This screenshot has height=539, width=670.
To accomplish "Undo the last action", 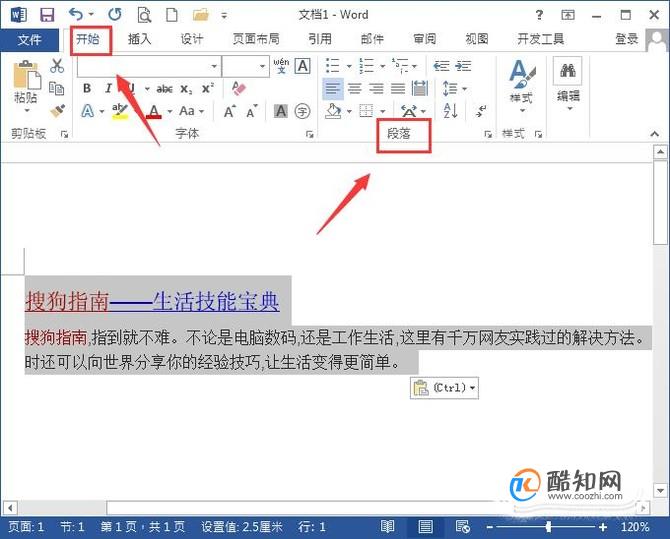I will pyautogui.click(x=76, y=15).
